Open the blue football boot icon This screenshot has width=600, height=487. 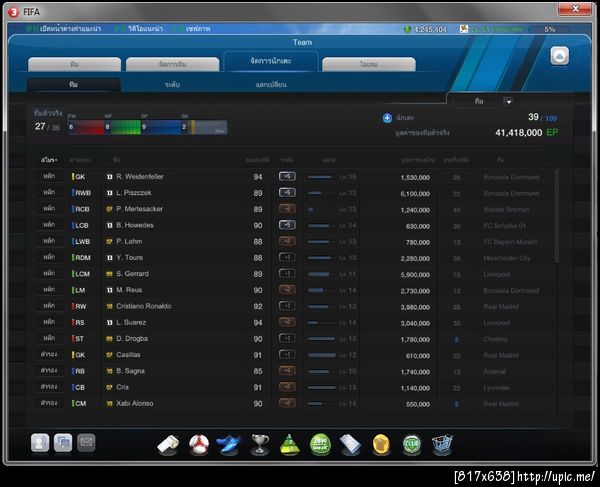pyautogui.click(x=228, y=445)
